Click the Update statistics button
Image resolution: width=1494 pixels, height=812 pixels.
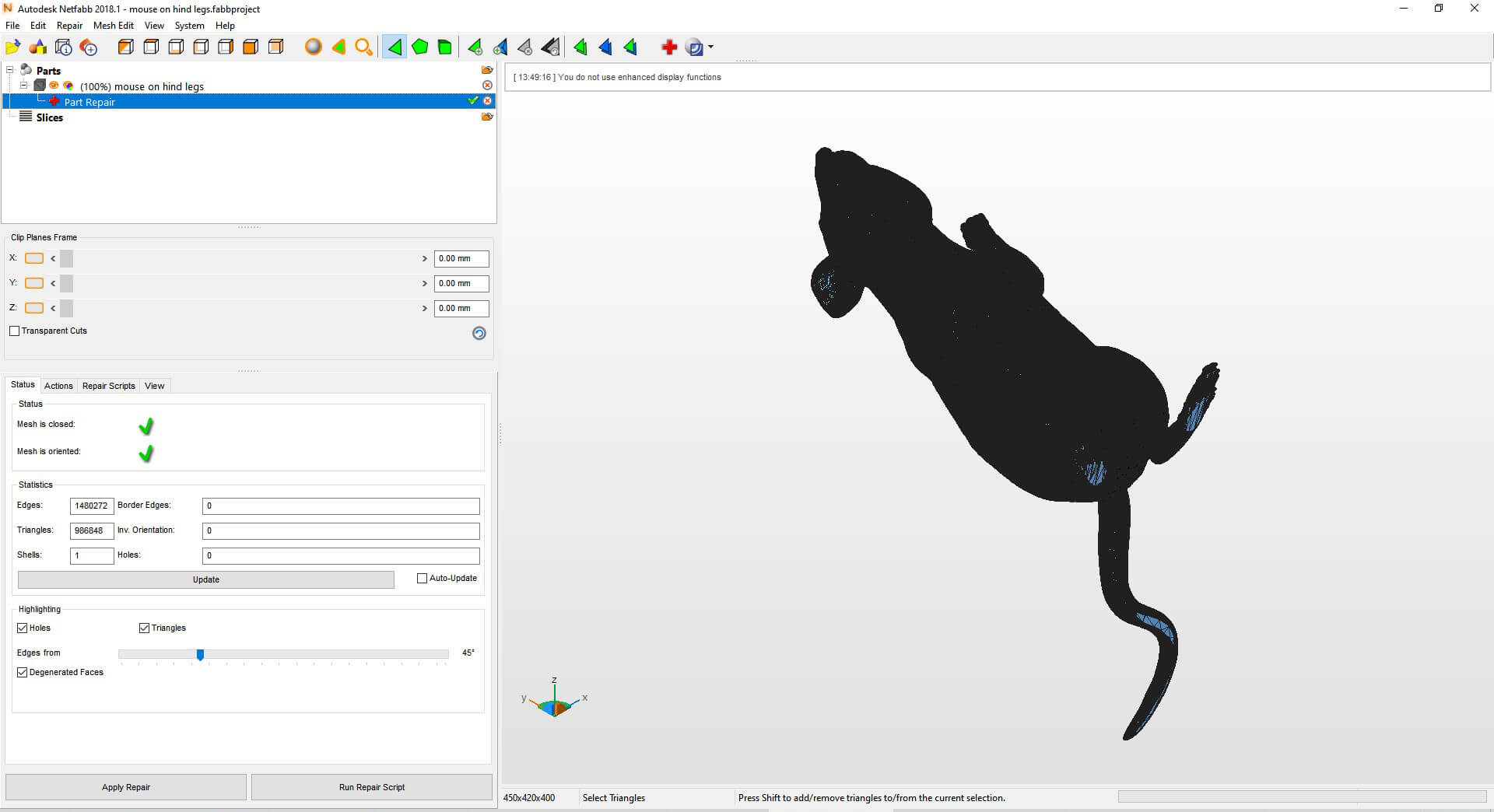[x=205, y=580]
